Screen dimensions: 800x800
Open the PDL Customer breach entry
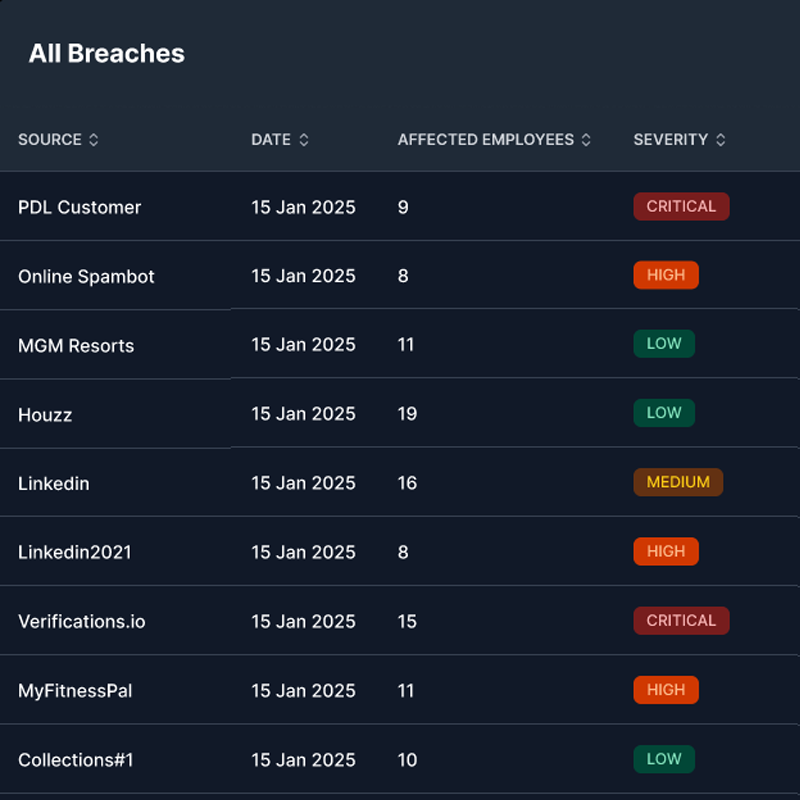pyautogui.click(x=80, y=207)
